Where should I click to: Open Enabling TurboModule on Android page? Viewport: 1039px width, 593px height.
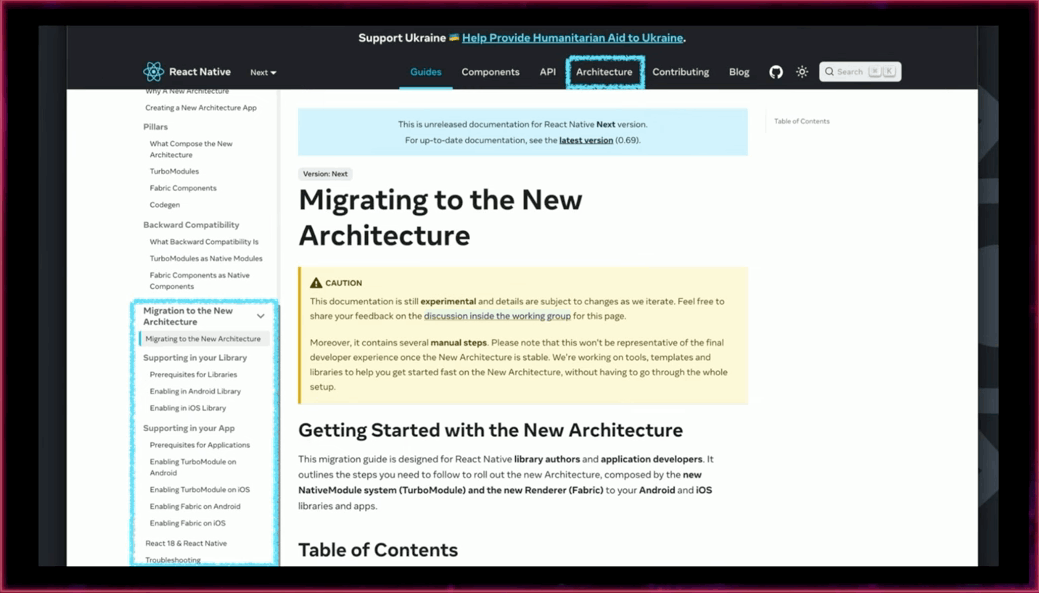pos(193,467)
